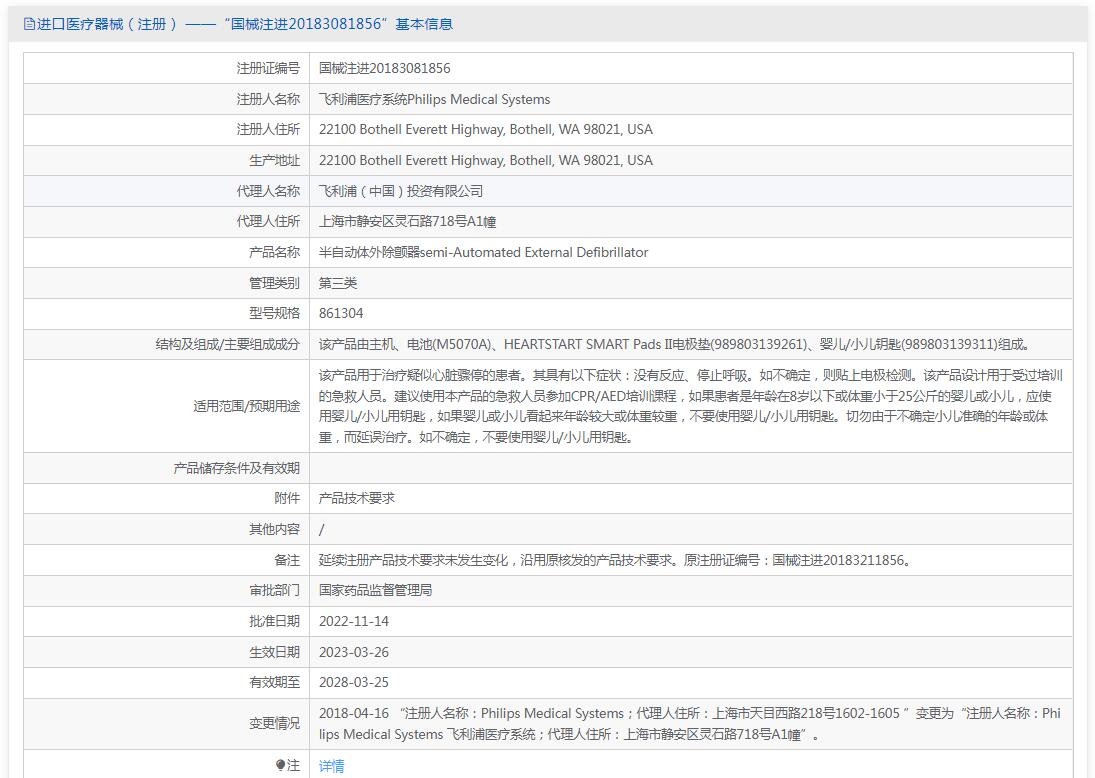Select the 产品技术要求 attachment value
The height and width of the screenshot is (778, 1095).
(x=356, y=498)
